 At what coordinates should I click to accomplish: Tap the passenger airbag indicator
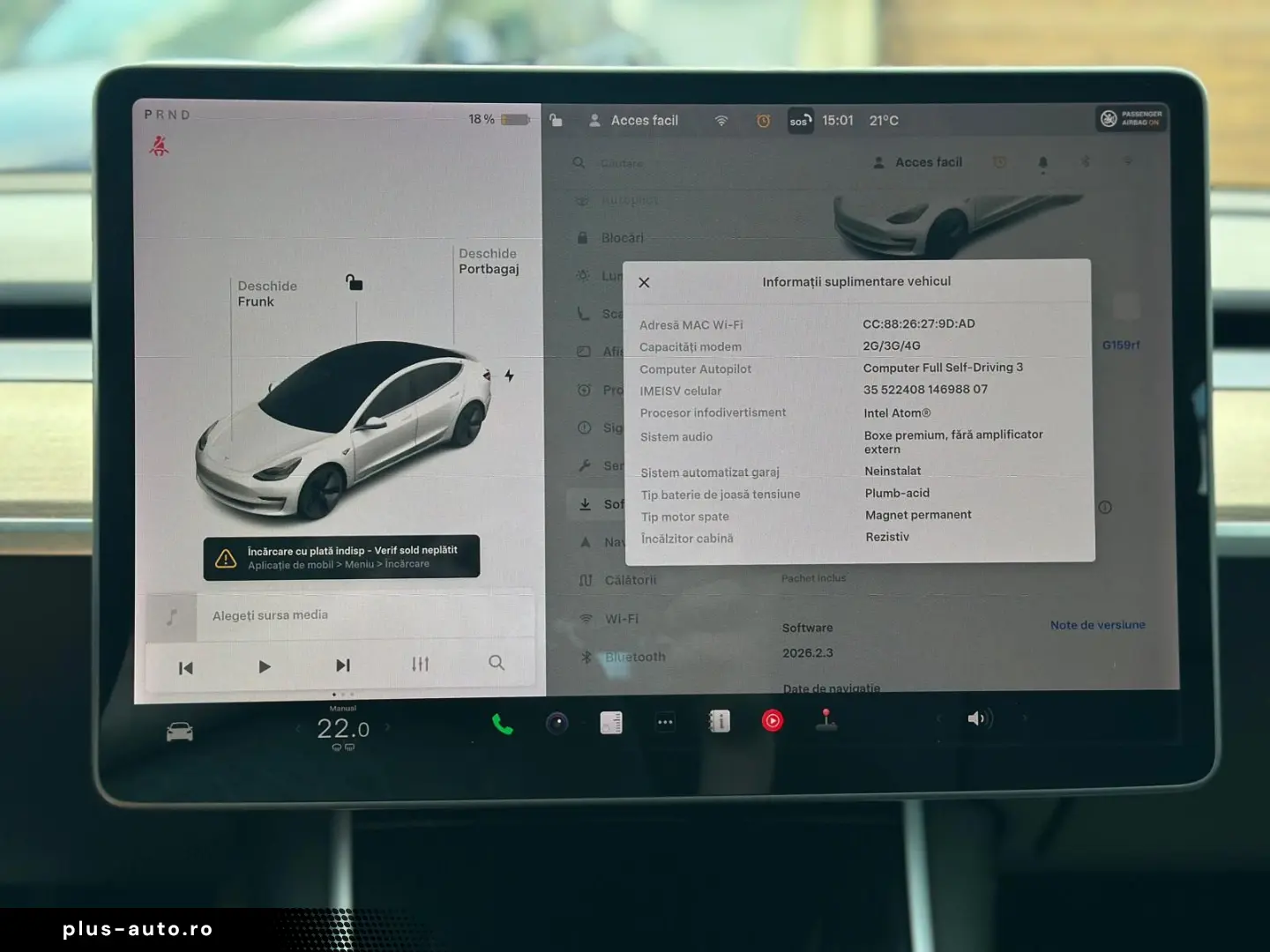click(x=1132, y=118)
